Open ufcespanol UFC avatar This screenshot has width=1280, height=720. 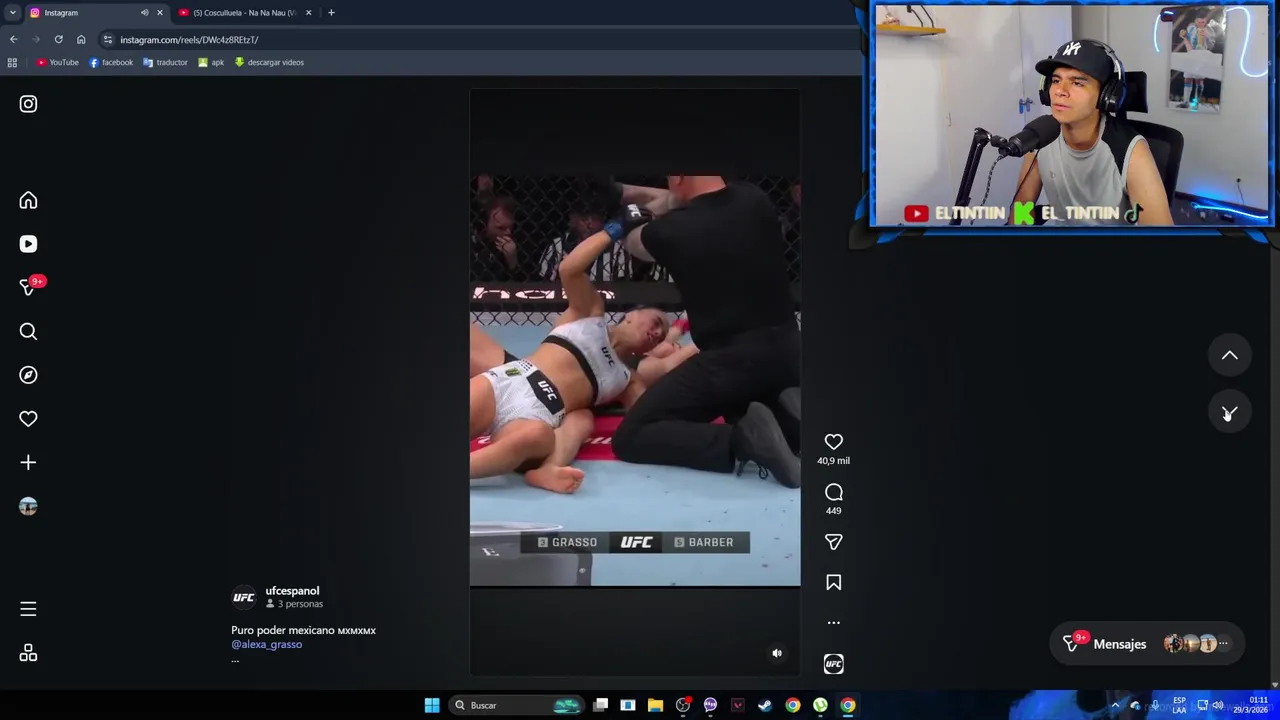[244, 597]
